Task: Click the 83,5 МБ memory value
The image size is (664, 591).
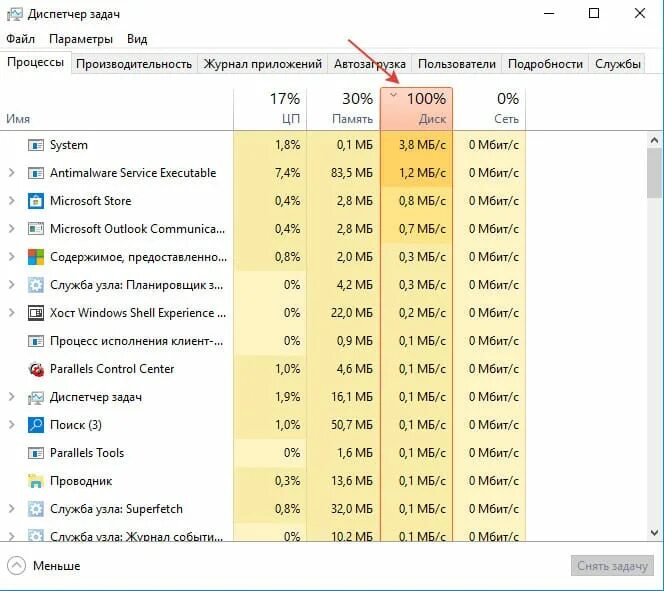Action: point(352,173)
